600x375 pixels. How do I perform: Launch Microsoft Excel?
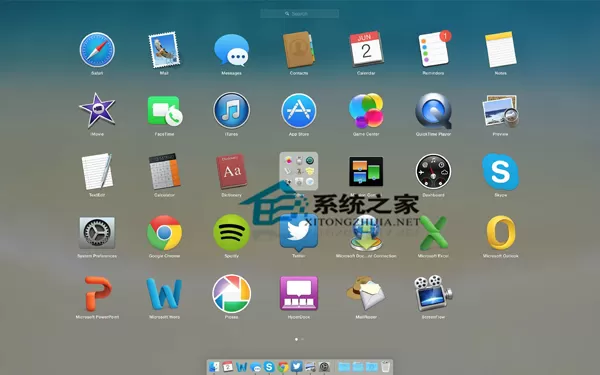tap(433, 233)
